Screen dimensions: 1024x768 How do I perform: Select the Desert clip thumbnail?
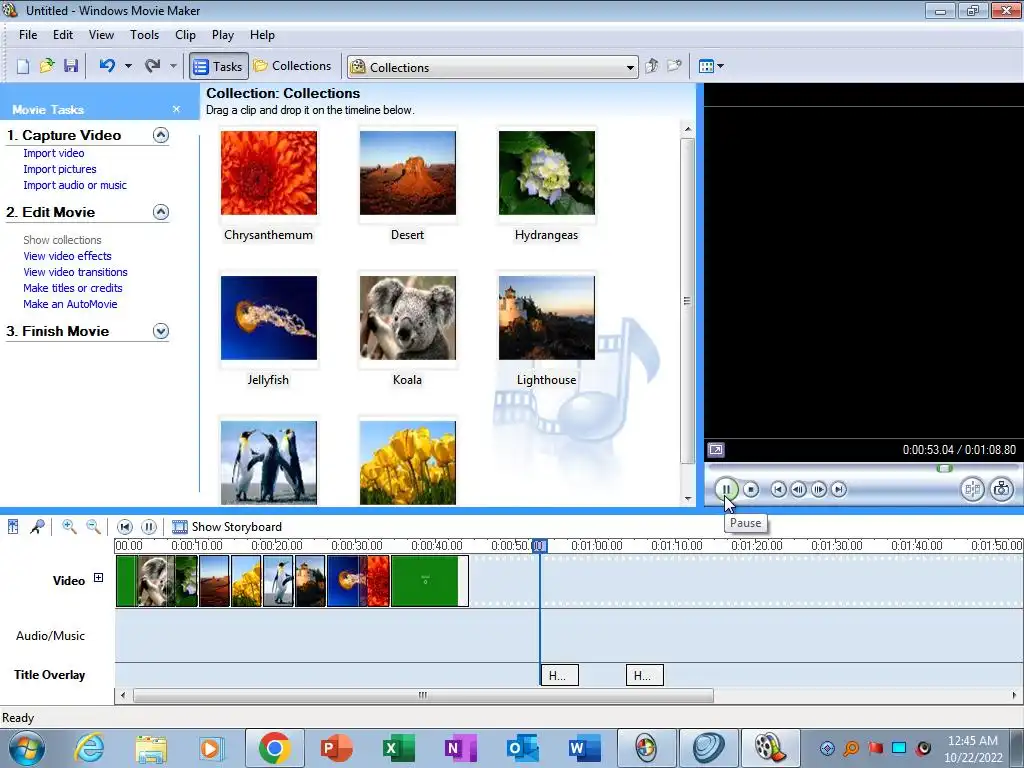tap(408, 173)
